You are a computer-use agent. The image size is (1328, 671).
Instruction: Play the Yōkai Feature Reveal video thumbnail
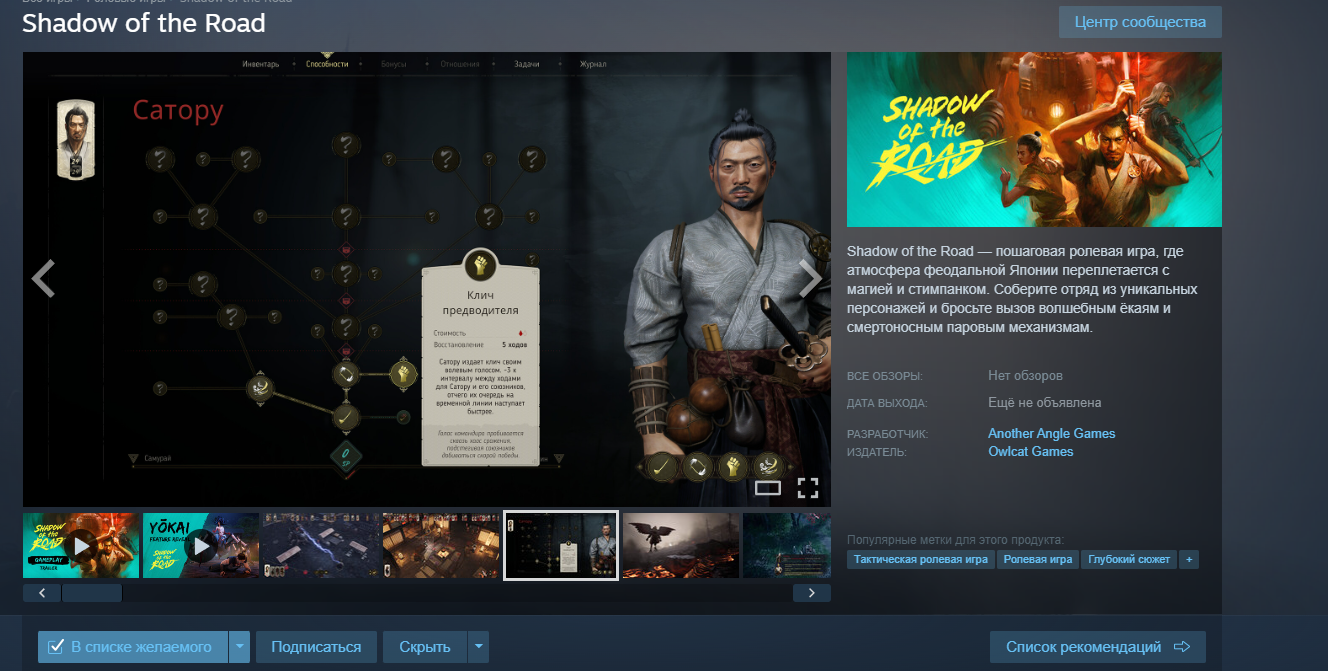201,545
